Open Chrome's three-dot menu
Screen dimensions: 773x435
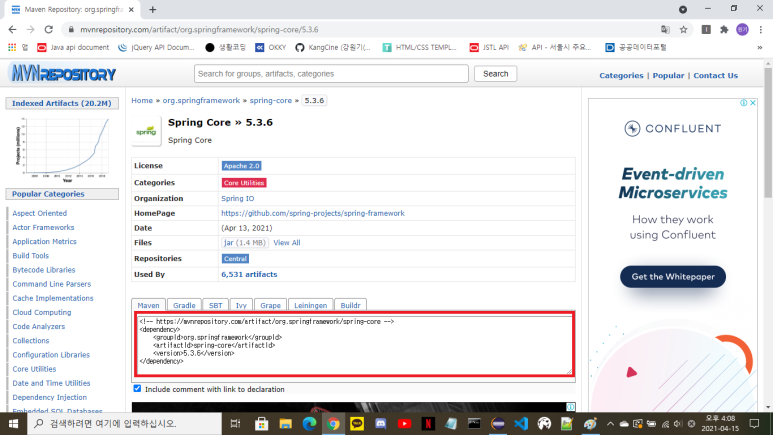pyautogui.click(x=761, y=30)
